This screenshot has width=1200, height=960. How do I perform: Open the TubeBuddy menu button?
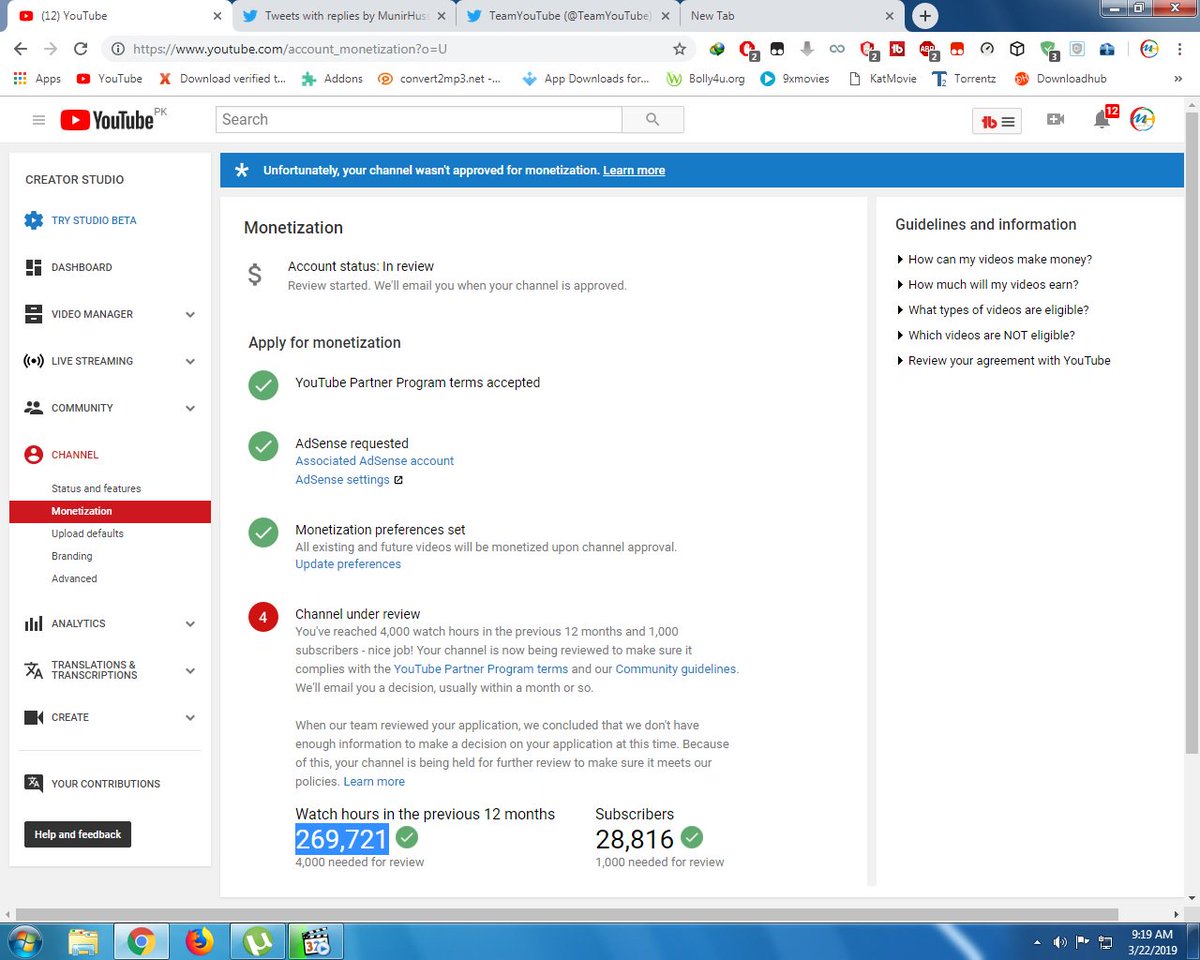coord(998,121)
